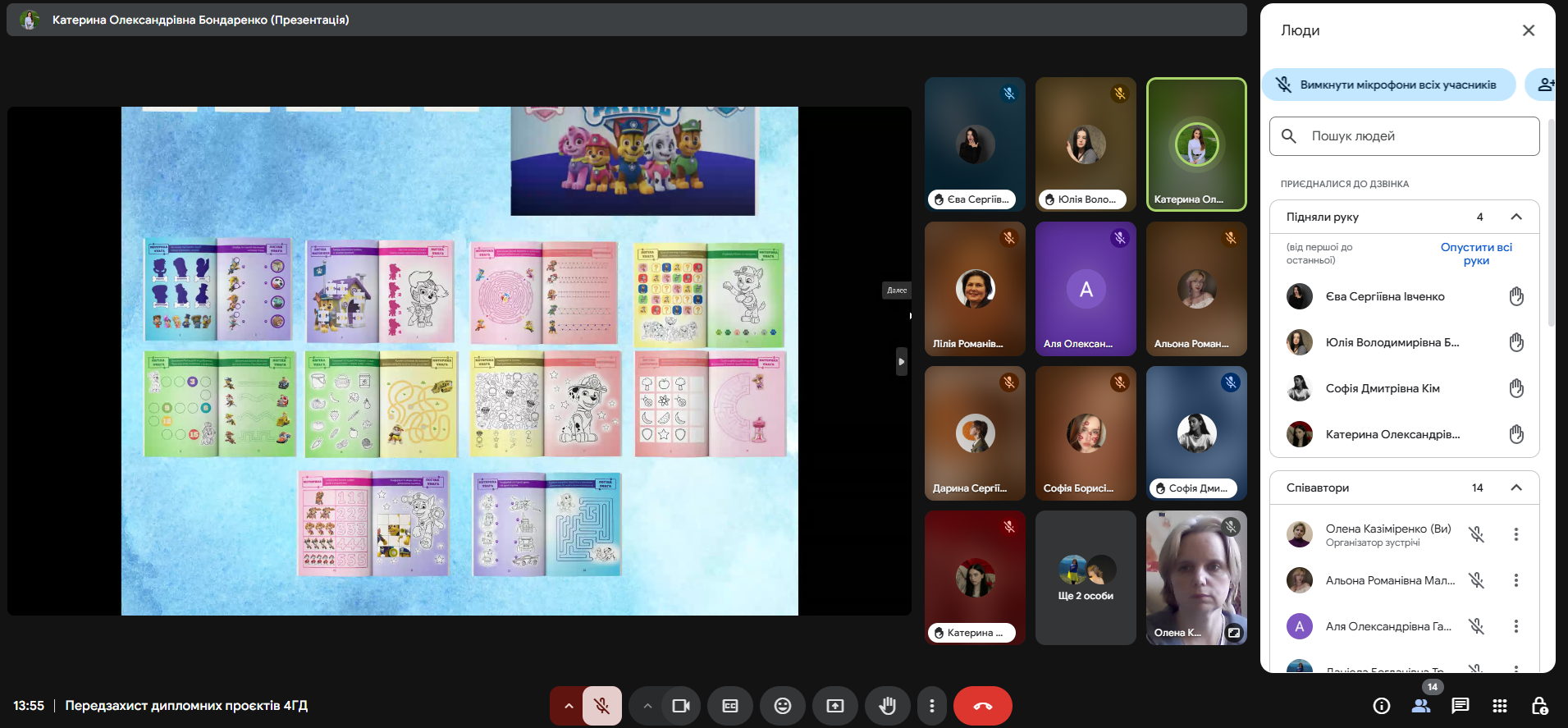Select Лілія Романів... video tile
Viewport: 1568px width, 728px height.
click(x=975, y=289)
